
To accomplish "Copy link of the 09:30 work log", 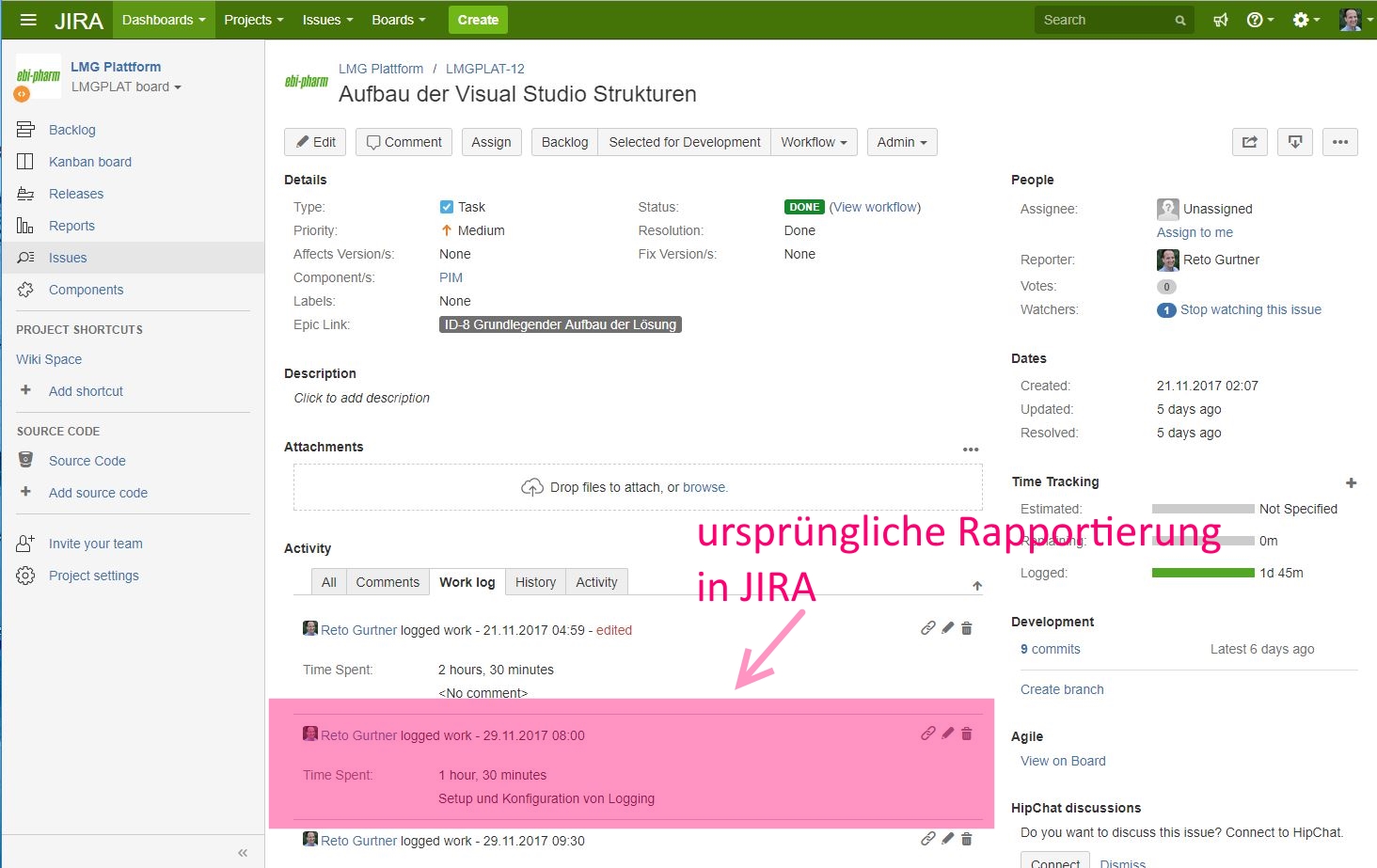I will click(x=928, y=839).
